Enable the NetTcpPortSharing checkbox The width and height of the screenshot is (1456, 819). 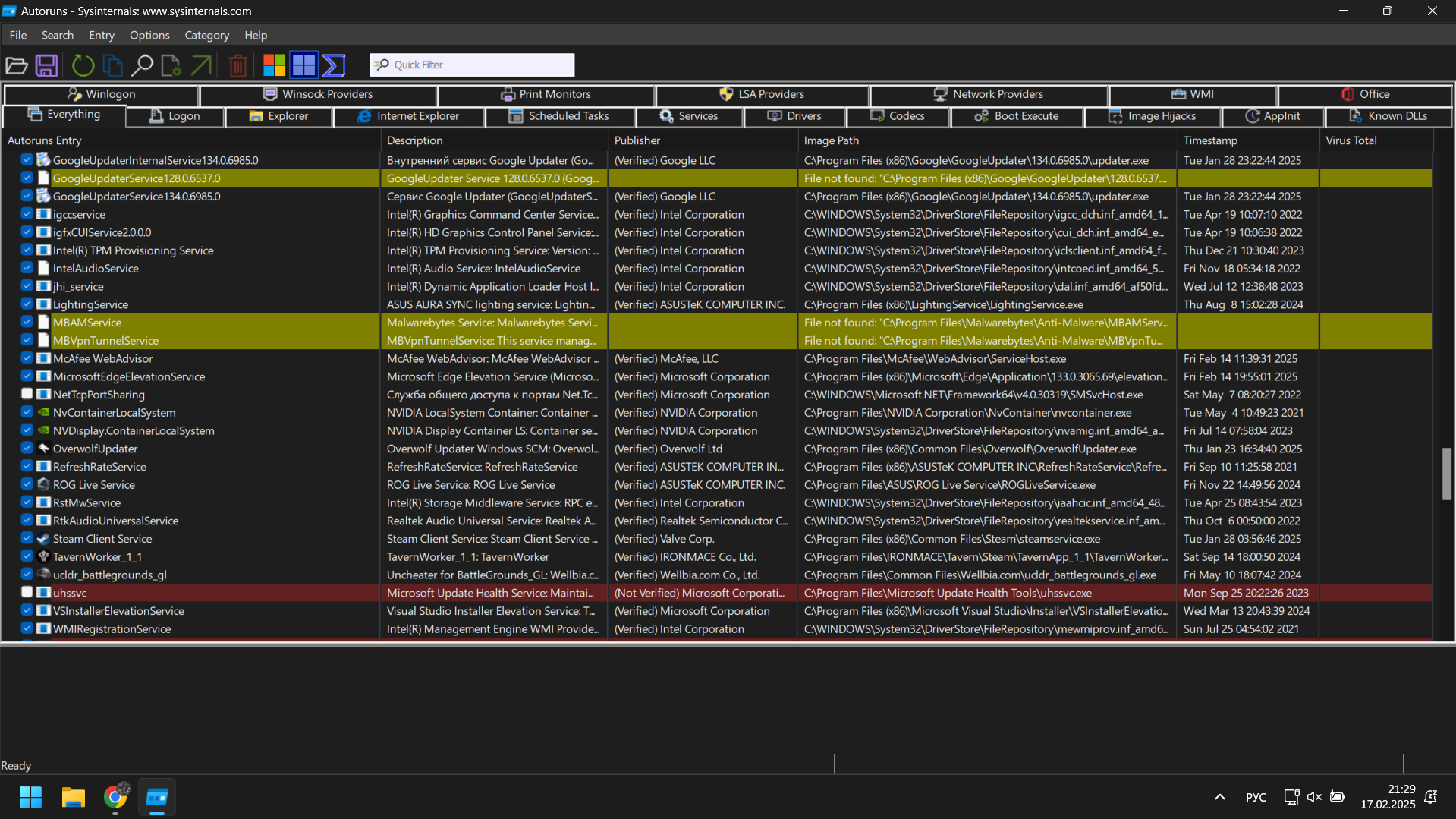click(27, 394)
